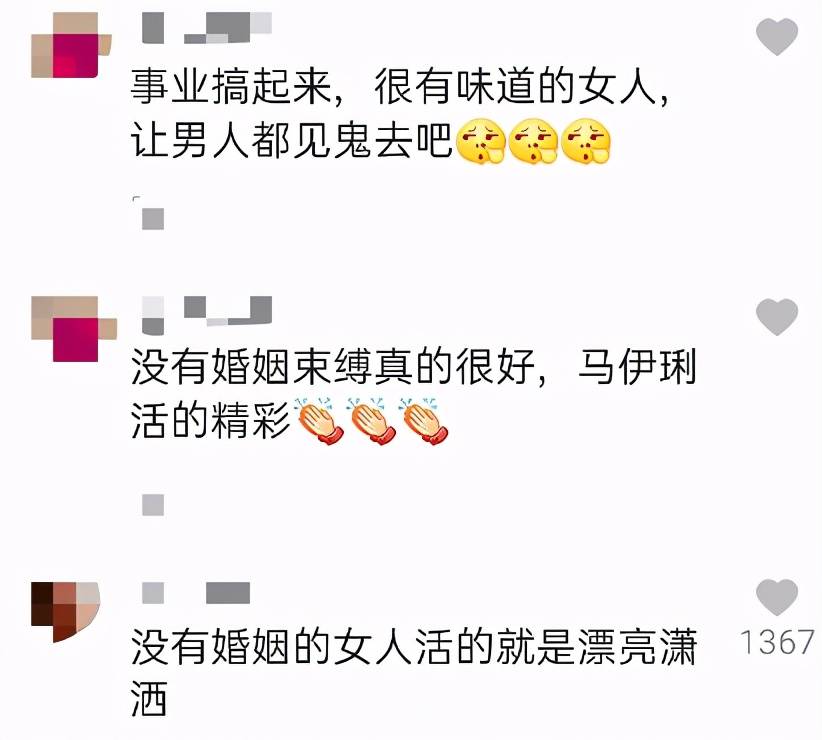The height and width of the screenshot is (740, 822).
Task: Open avatar of the 事业搞起来 commenter
Action: (71, 45)
